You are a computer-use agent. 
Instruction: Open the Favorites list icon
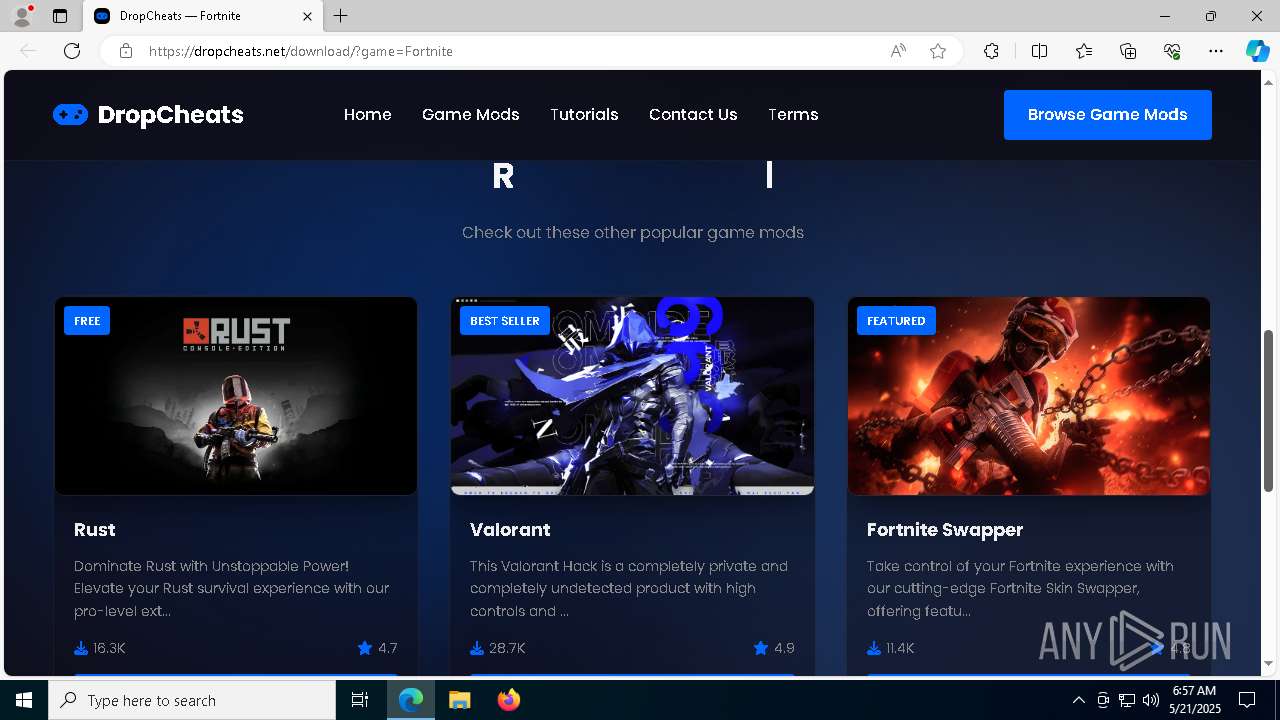[x=1084, y=51]
